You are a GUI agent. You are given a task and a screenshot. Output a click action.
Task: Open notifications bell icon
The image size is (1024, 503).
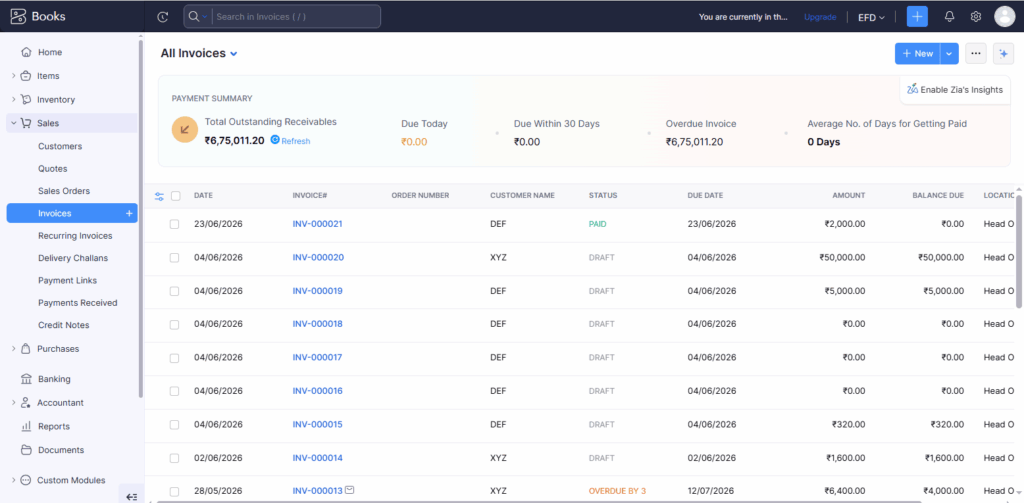coord(950,17)
